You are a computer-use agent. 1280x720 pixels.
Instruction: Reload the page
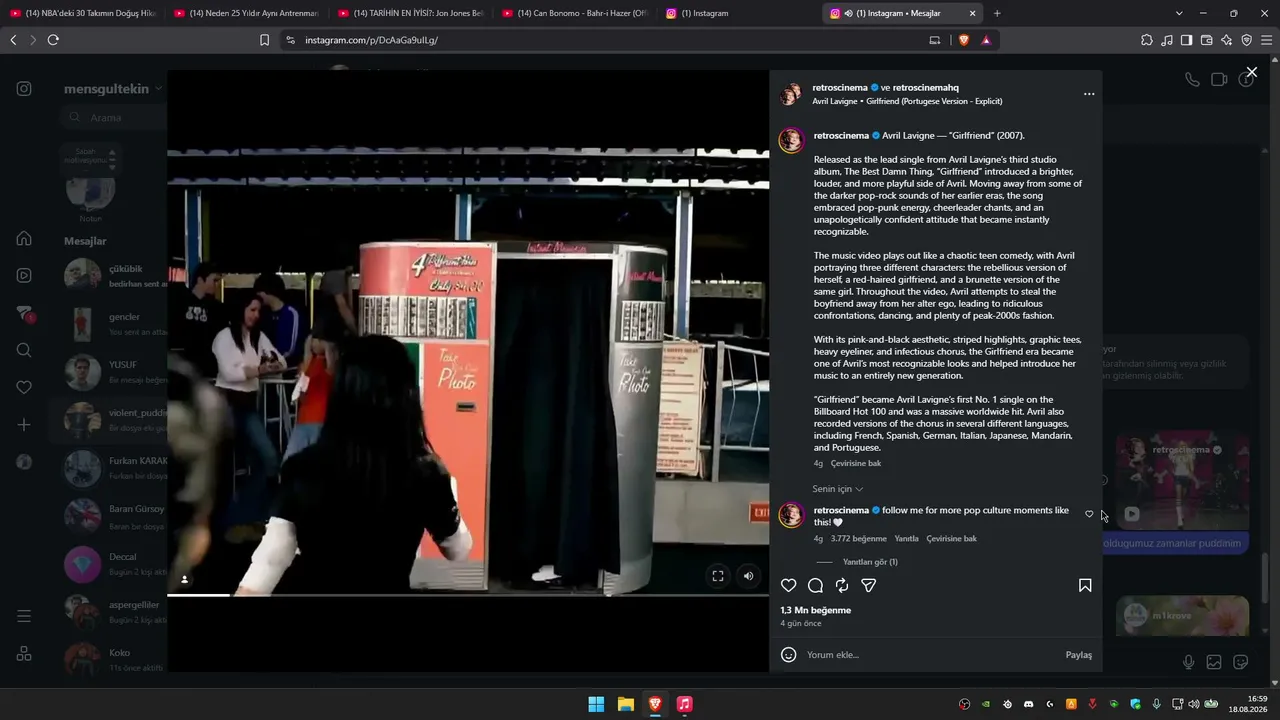(53, 40)
